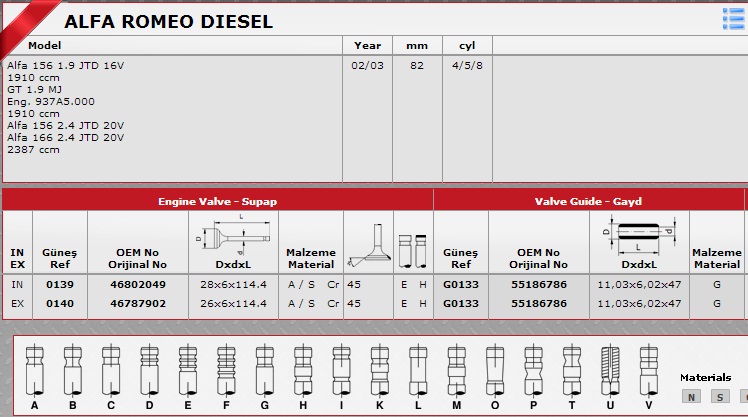Screen dimensions: 748x417
Task: Select valve stem type V icon
Action: coord(648,371)
